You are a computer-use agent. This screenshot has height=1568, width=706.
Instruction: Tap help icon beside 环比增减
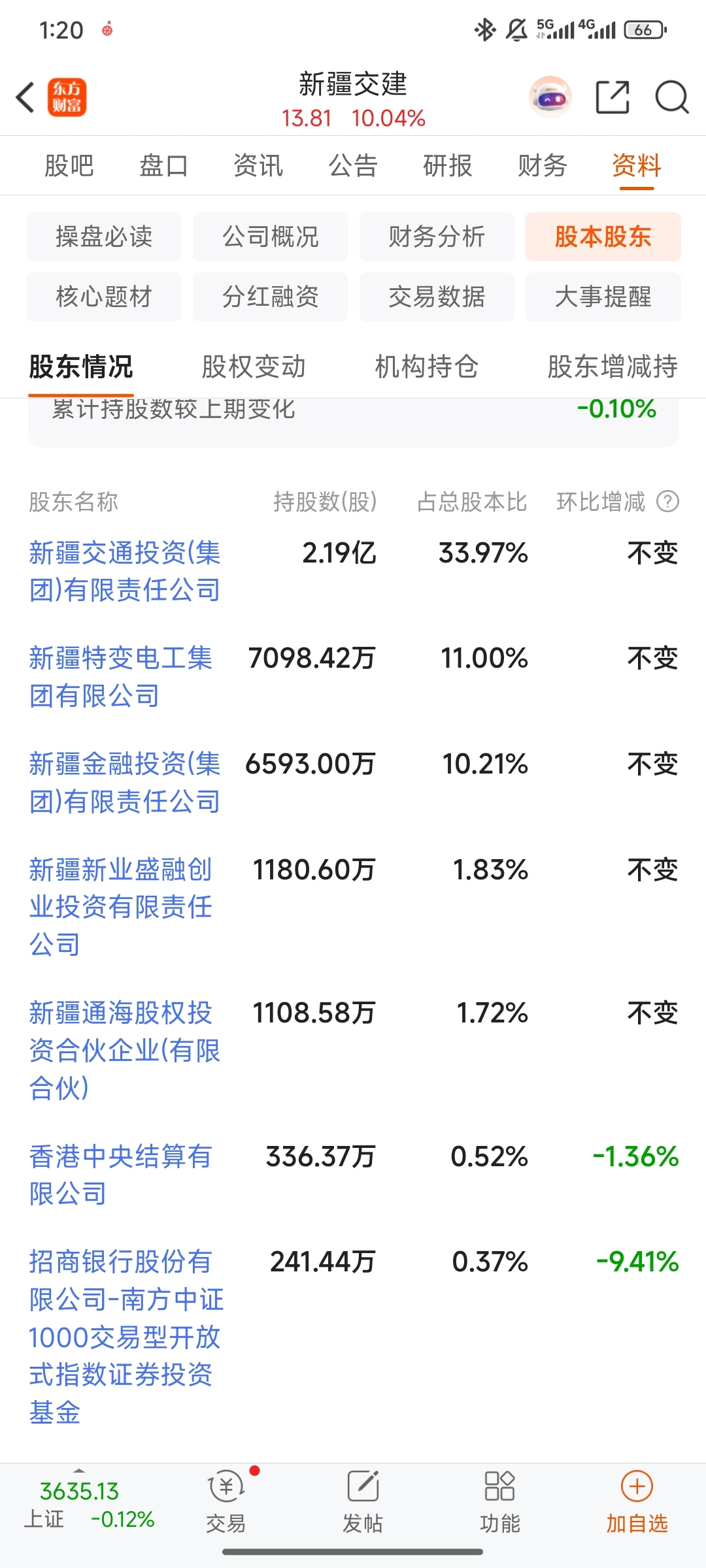[667, 502]
